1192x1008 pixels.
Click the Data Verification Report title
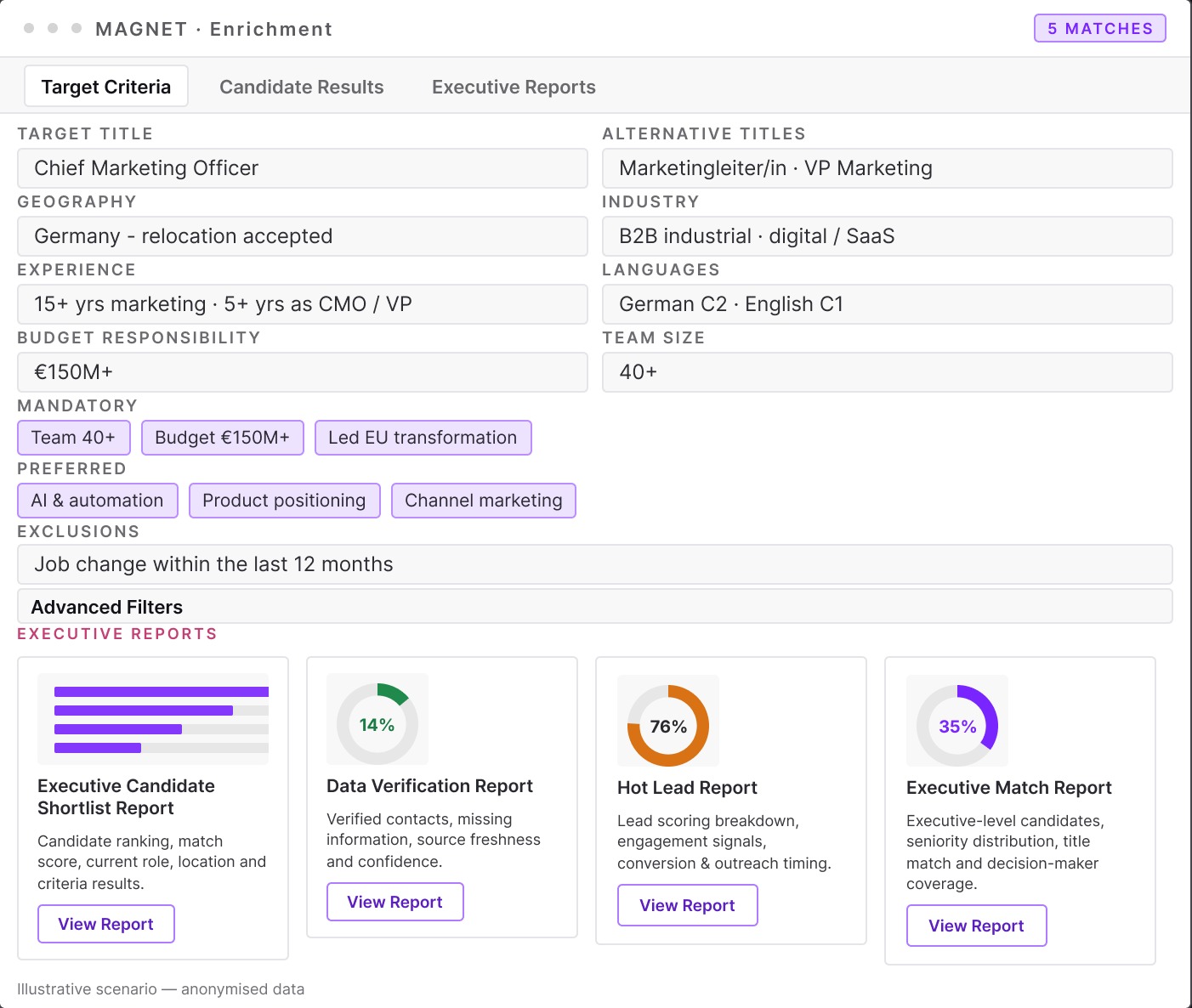click(429, 786)
